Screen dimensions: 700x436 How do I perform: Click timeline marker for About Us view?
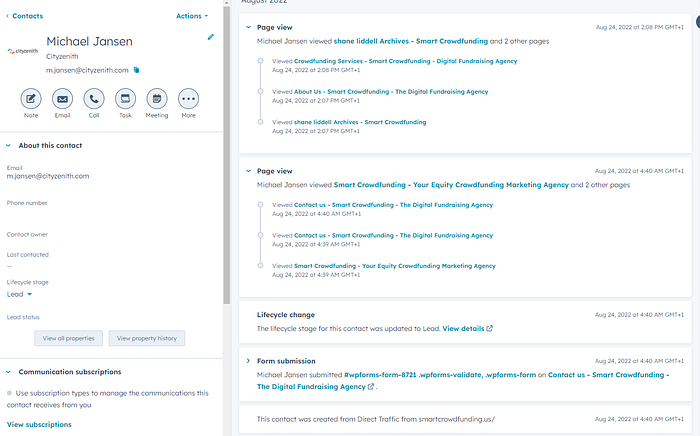[260, 91]
